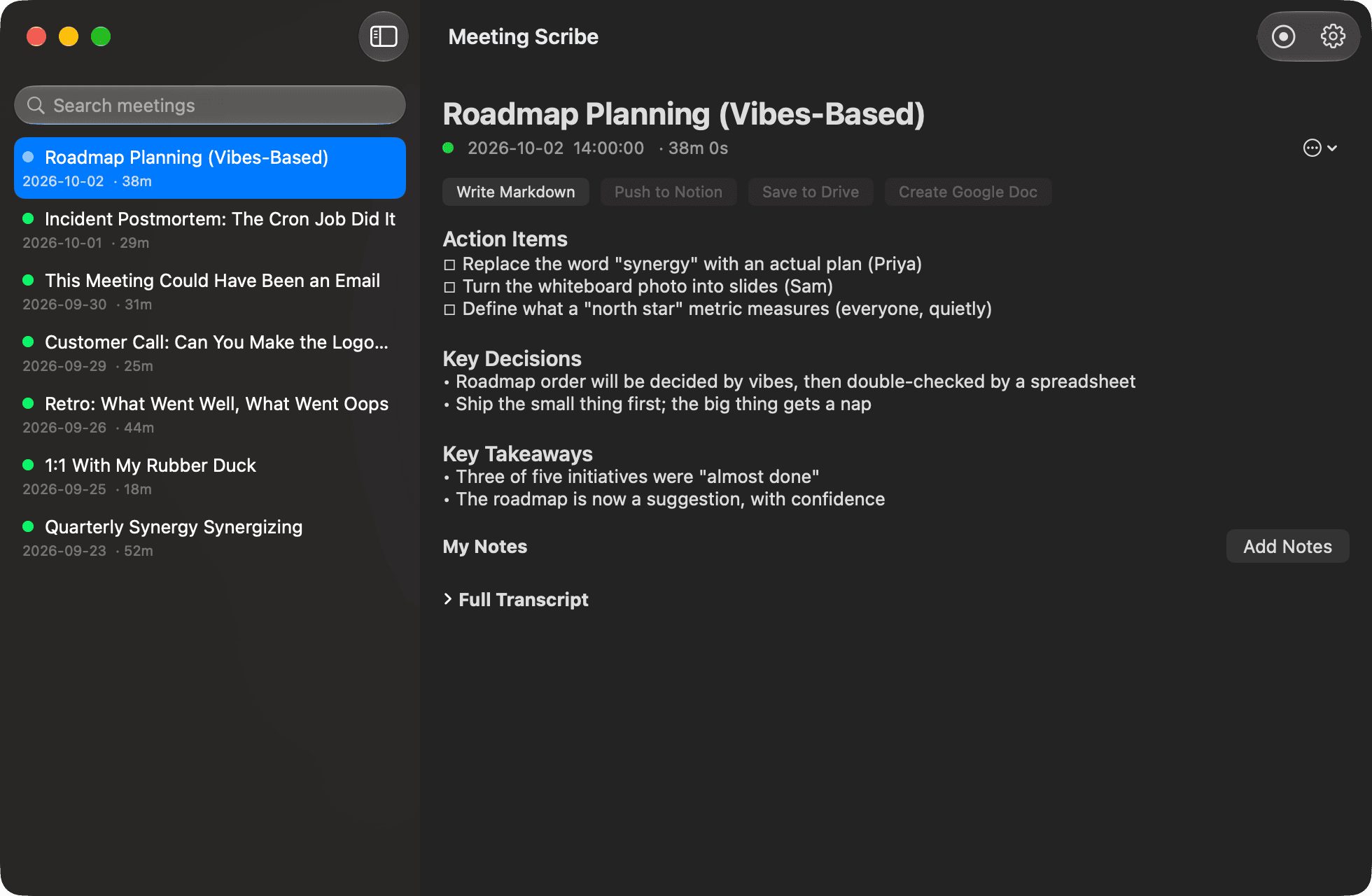The height and width of the screenshot is (896, 1372).
Task: Open Retro: What Went Well, What Went Oops
Action: (x=210, y=414)
